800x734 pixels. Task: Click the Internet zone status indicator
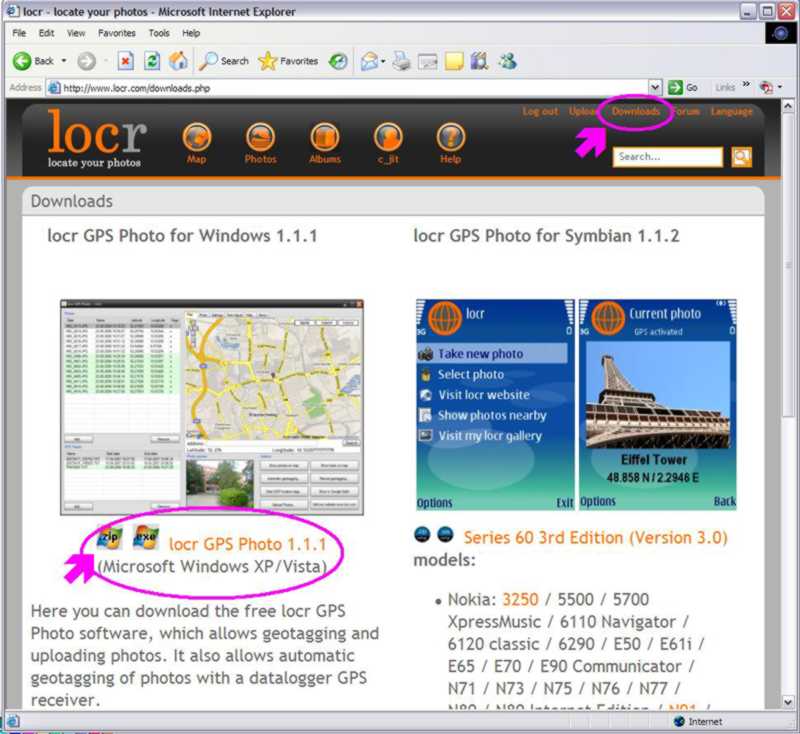coord(697,721)
